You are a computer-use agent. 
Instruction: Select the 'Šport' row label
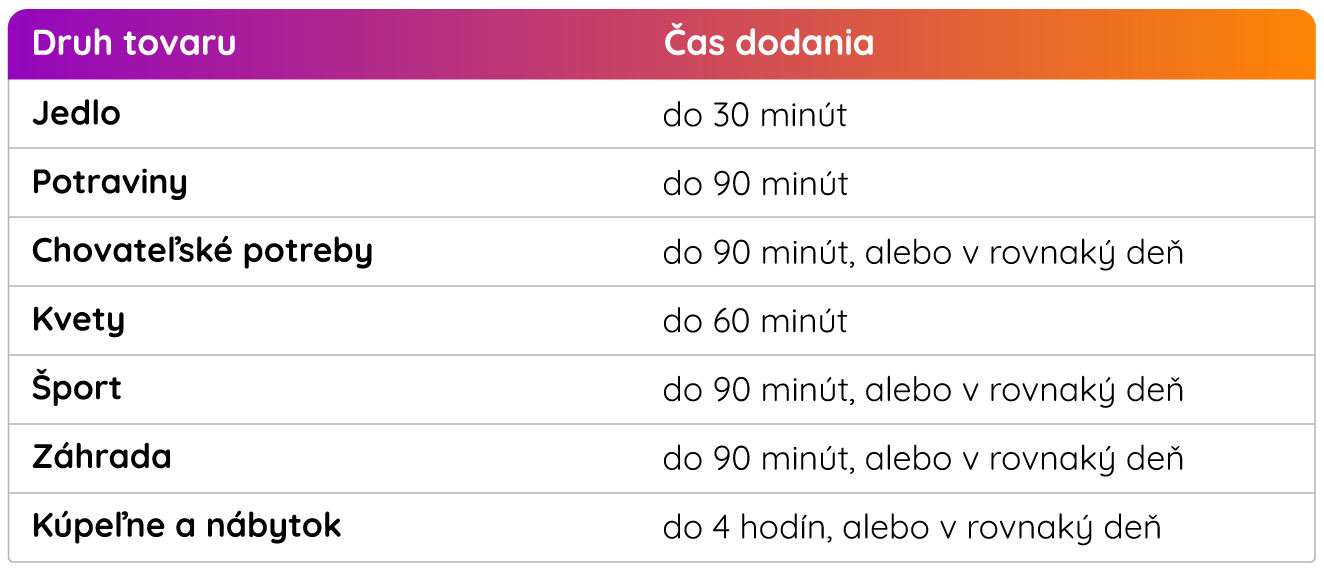pos(76,388)
